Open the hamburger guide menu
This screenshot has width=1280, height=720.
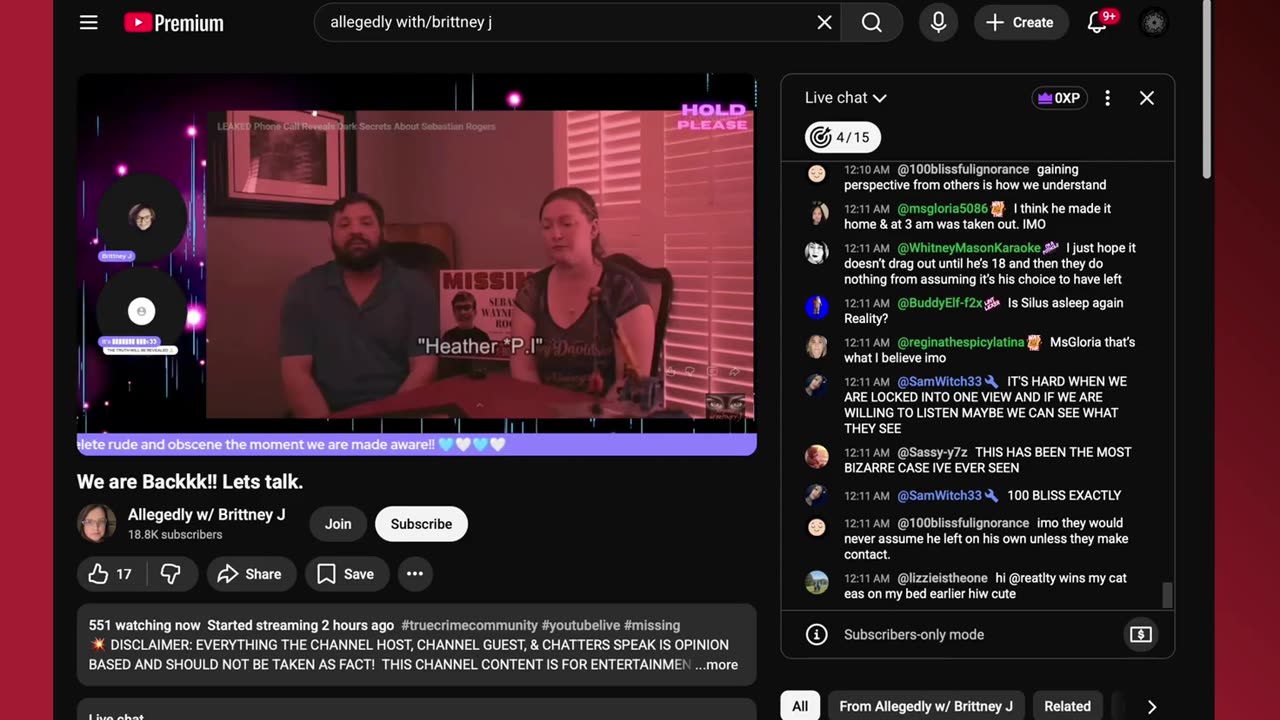89,22
